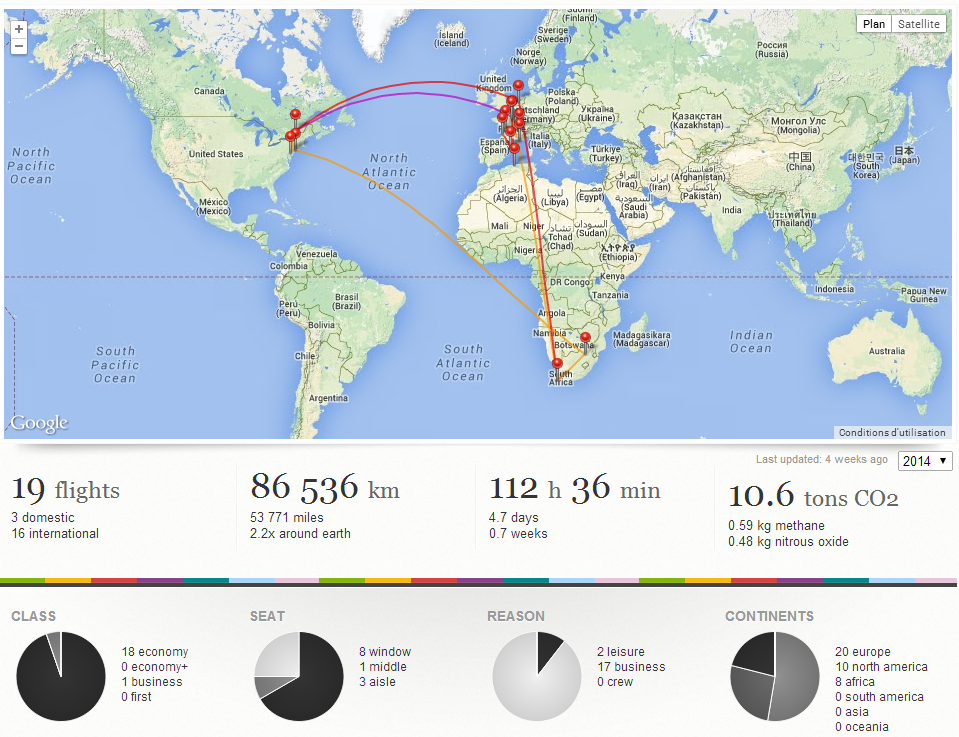Screen dimensions: 959x737
Task: Click '16 international' flights text
Action: [x=55, y=533]
